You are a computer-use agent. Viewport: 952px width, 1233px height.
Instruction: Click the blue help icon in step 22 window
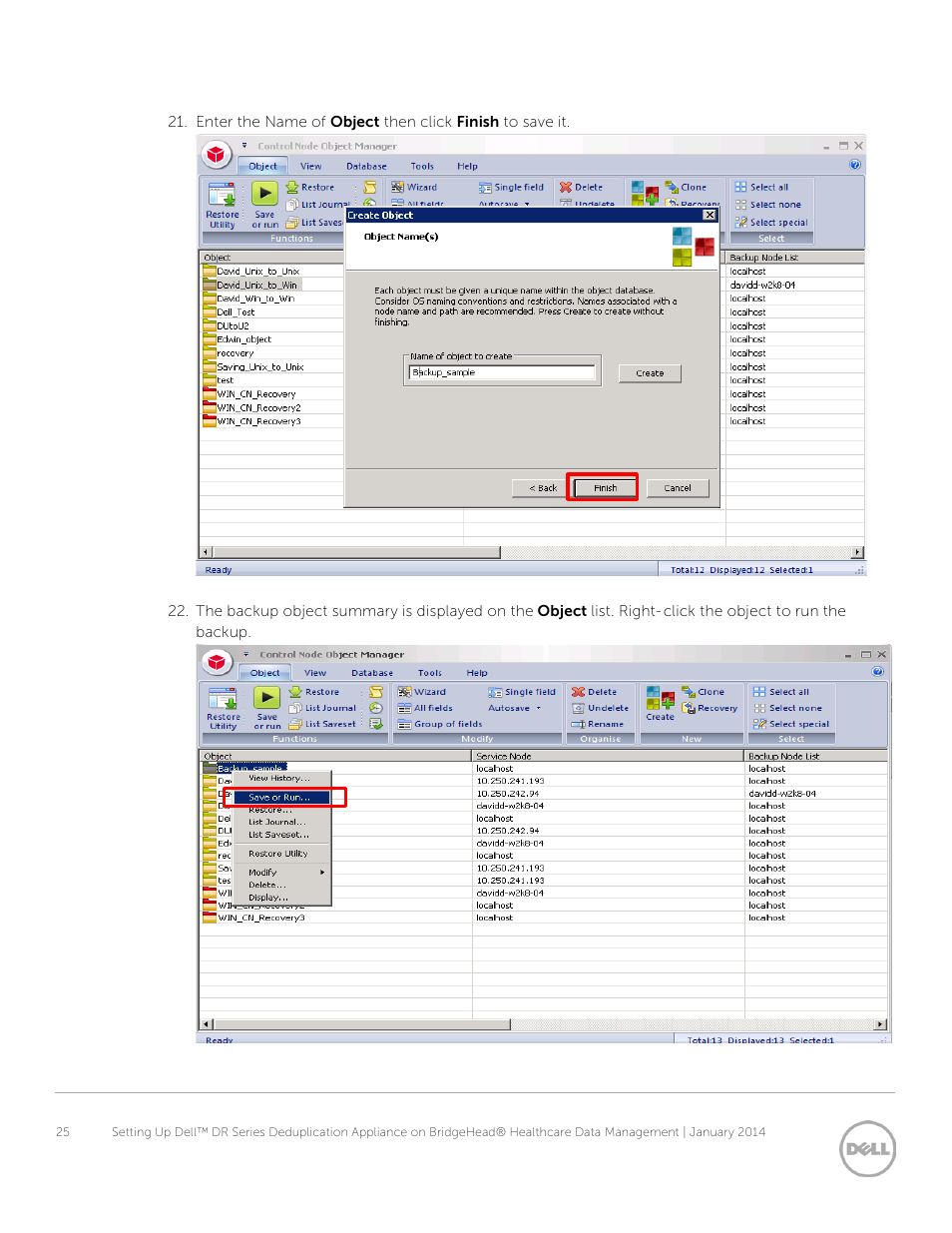[878, 671]
